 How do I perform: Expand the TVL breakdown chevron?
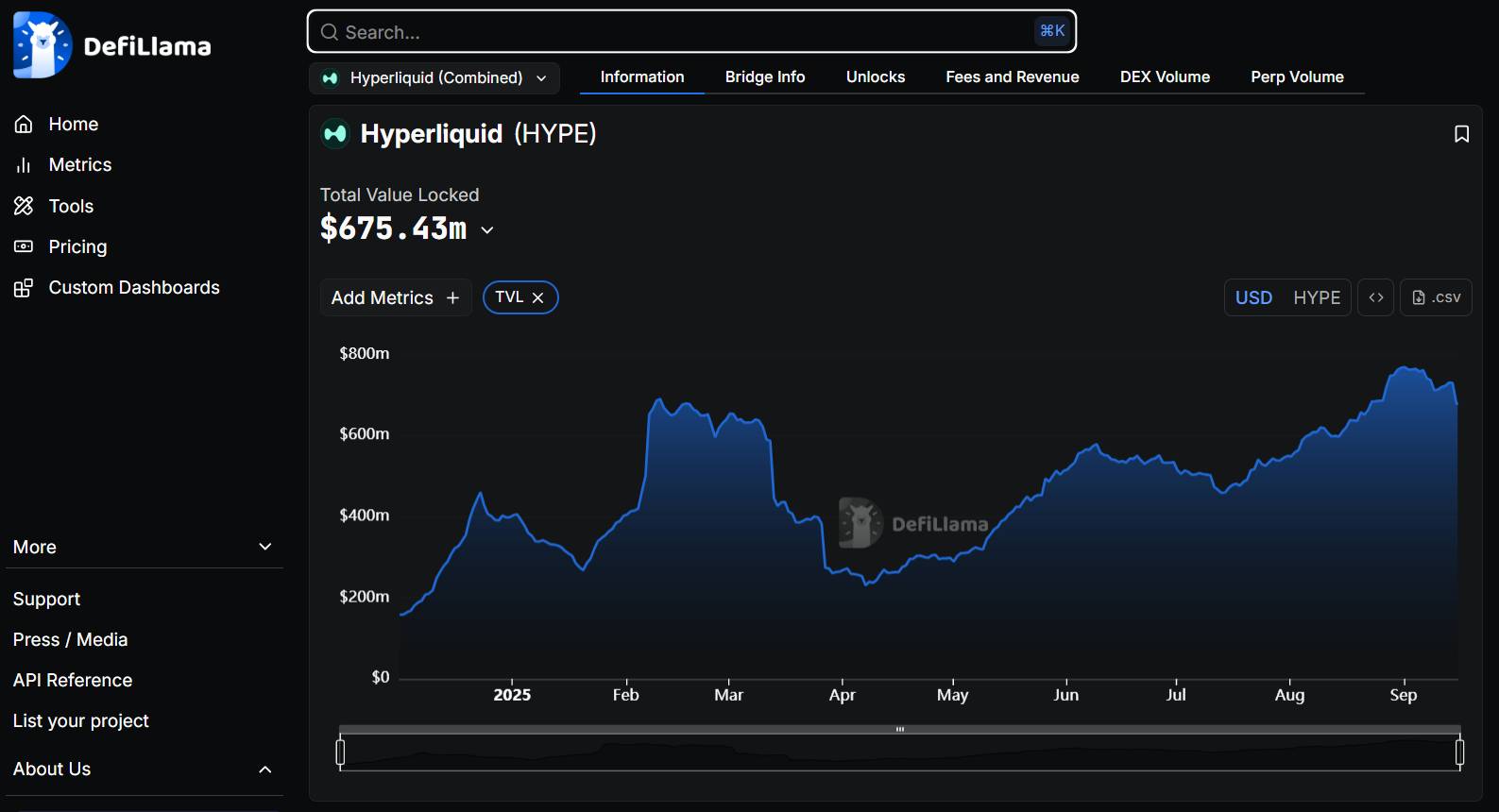(x=487, y=229)
